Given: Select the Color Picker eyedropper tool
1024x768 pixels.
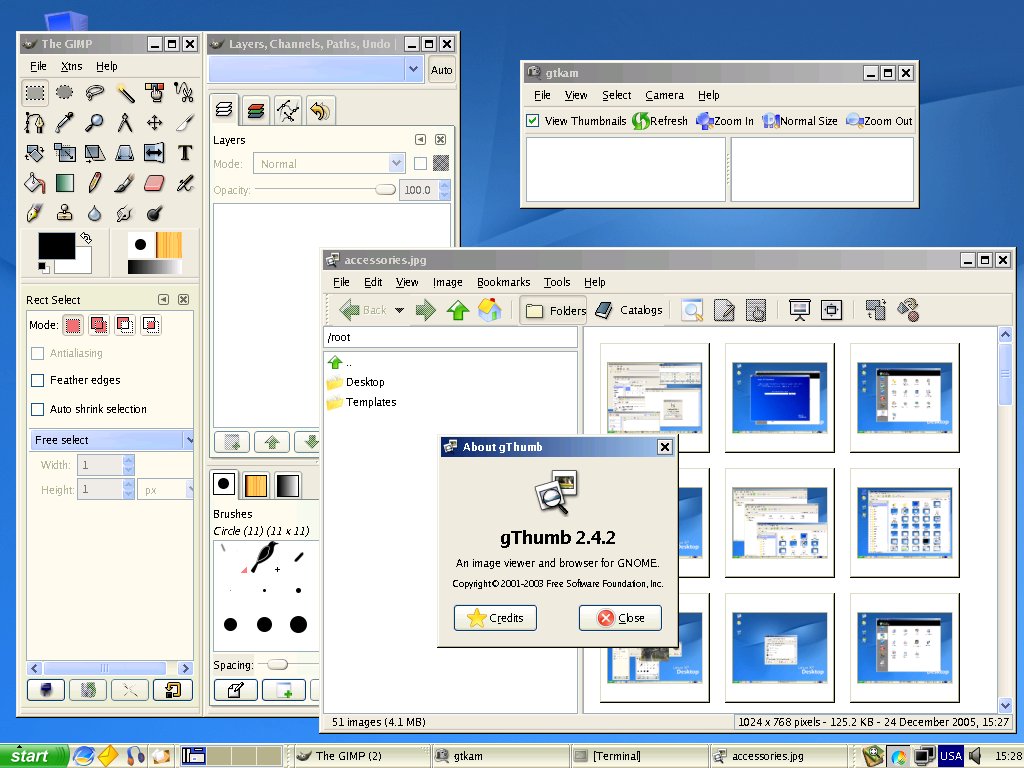Looking at the screenshot, I should [65, 123].
